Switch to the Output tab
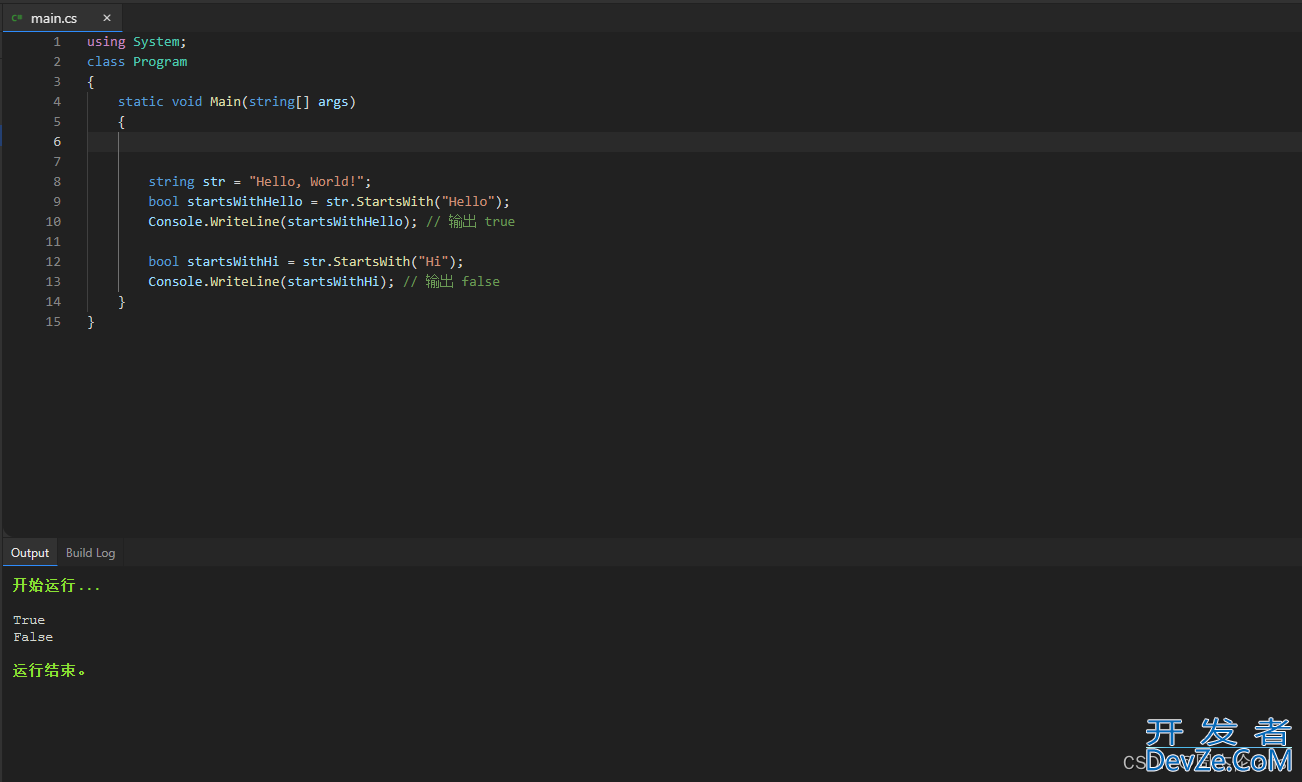This screenshot has height=782, width=1302. (x=30, y=553)
